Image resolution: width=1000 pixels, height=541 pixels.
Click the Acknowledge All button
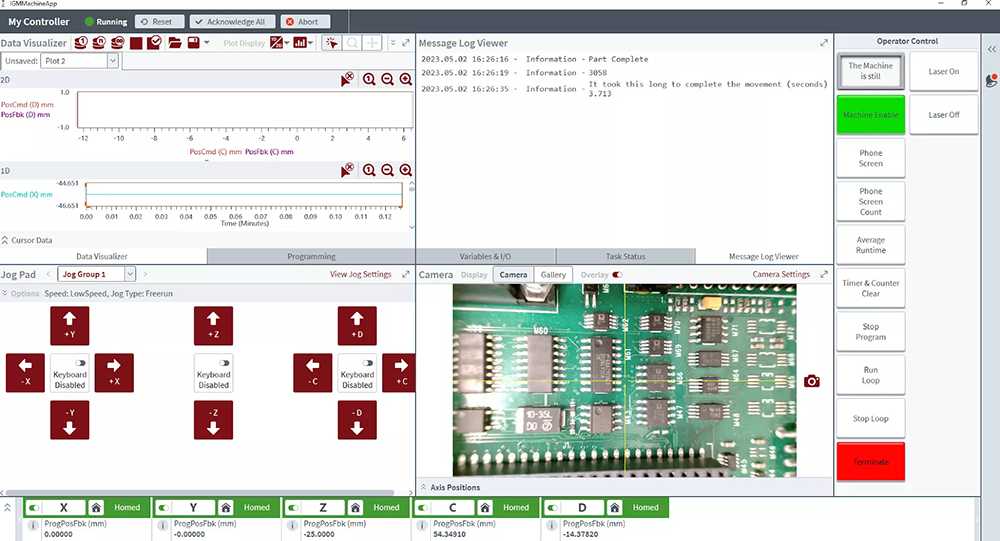point(232,21)
